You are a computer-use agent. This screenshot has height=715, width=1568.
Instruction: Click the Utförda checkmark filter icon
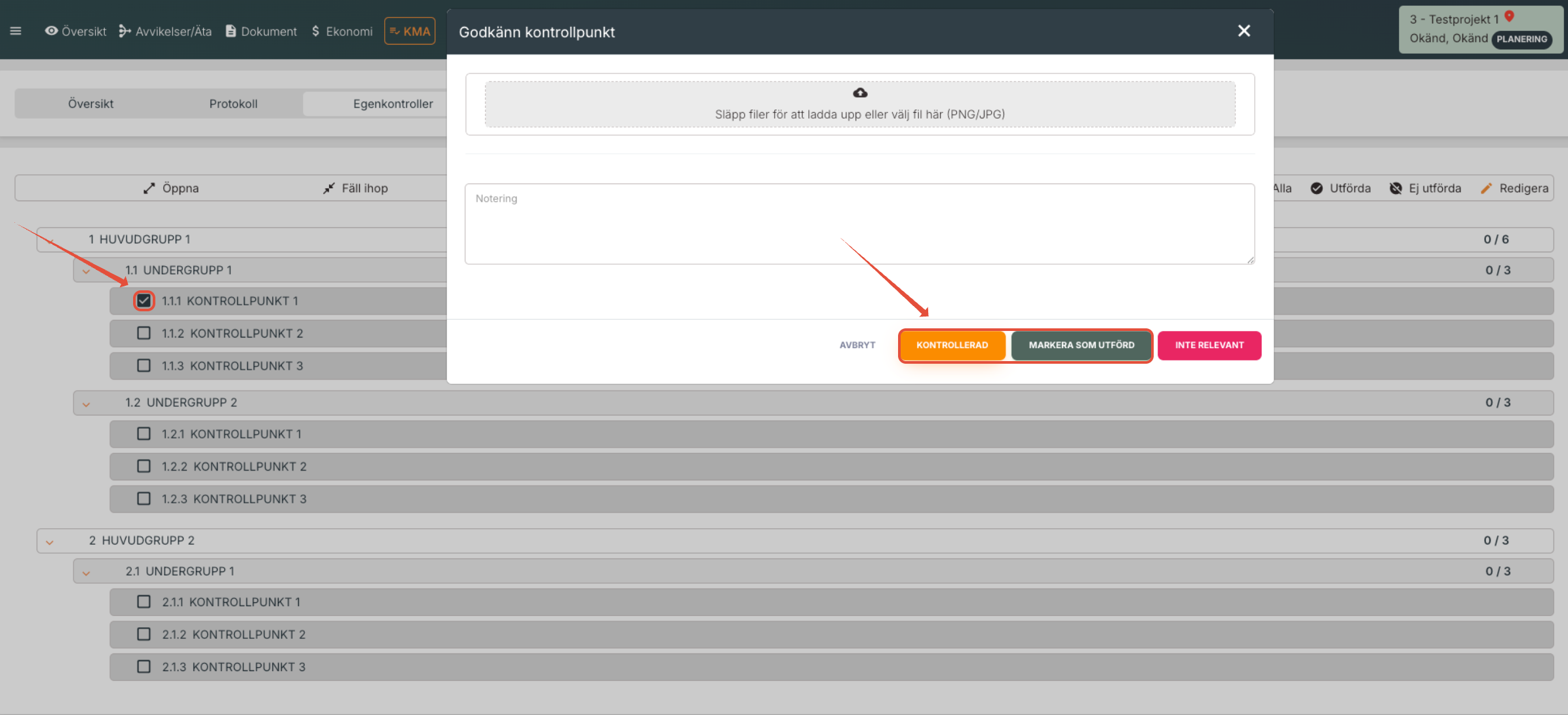pyautogui.click(x=1316, y=188)
